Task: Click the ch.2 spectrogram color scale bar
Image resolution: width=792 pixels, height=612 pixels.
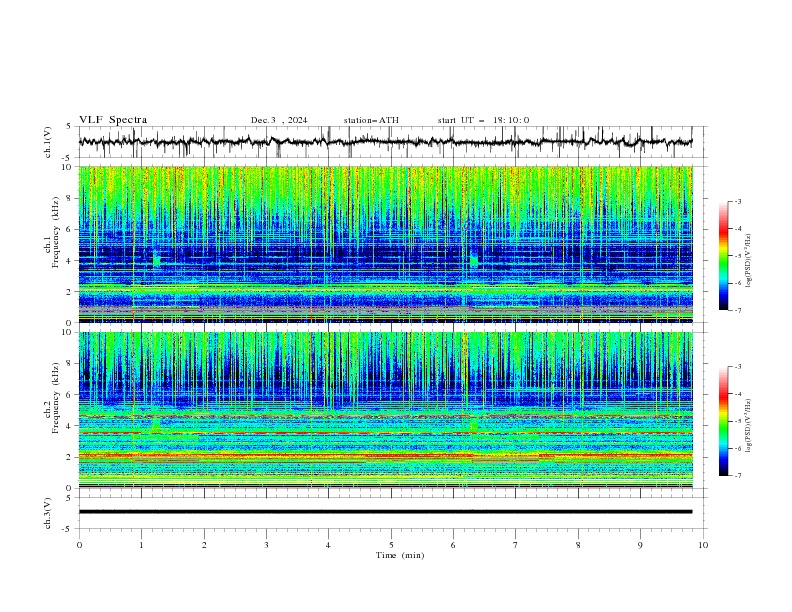Action: point(723,421)
